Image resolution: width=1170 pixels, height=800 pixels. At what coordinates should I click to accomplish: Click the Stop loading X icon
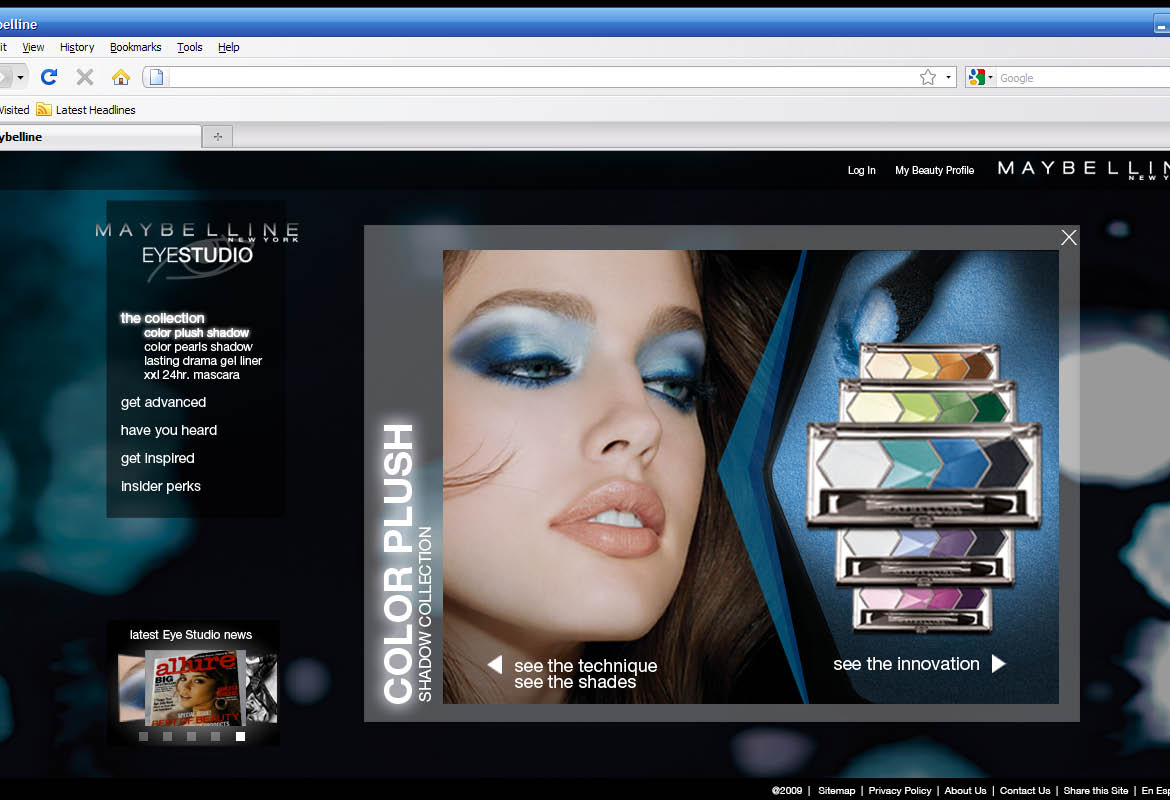tap(85, 77)
